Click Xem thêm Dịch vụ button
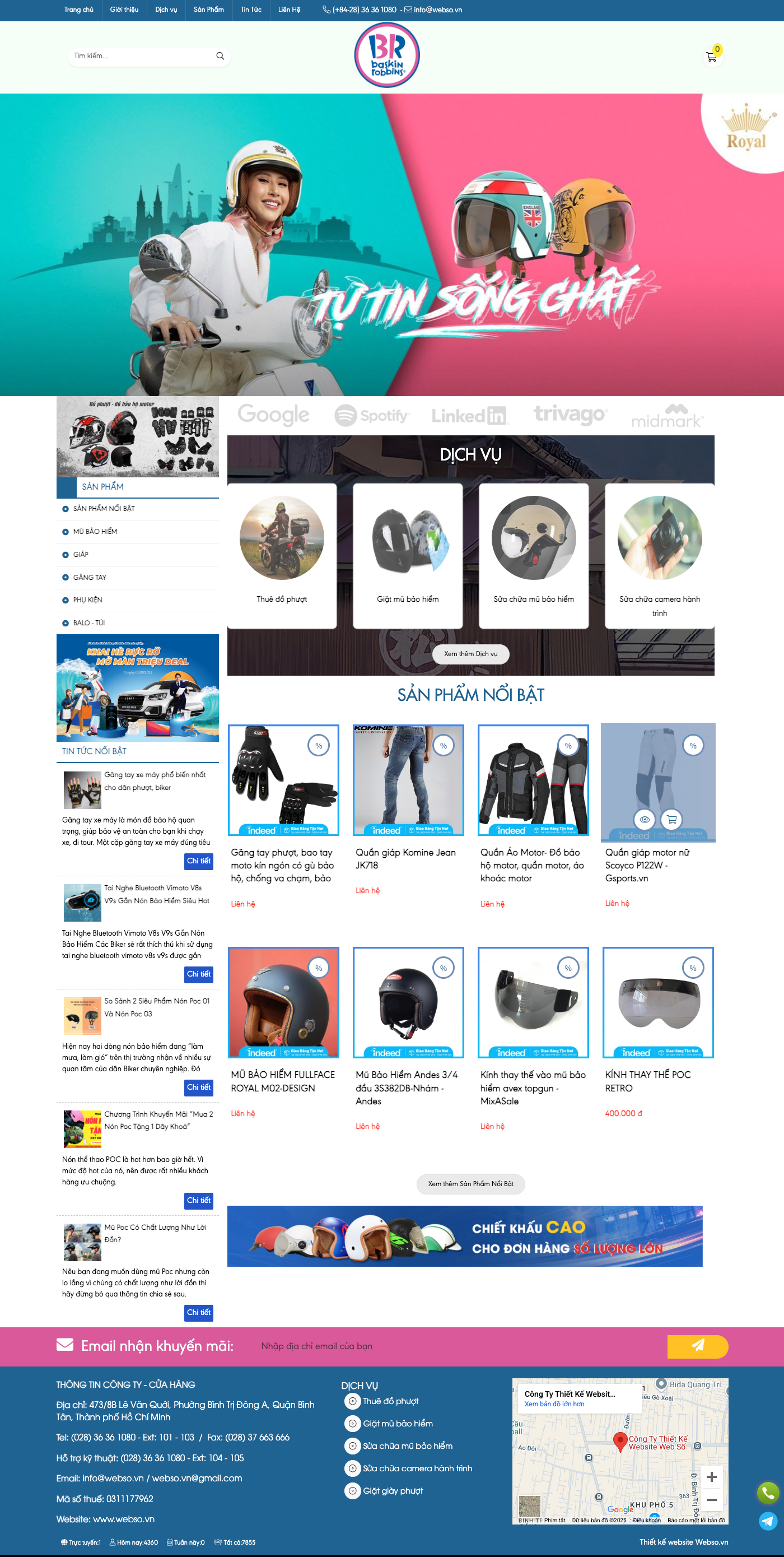 click(x=470, y=654)
